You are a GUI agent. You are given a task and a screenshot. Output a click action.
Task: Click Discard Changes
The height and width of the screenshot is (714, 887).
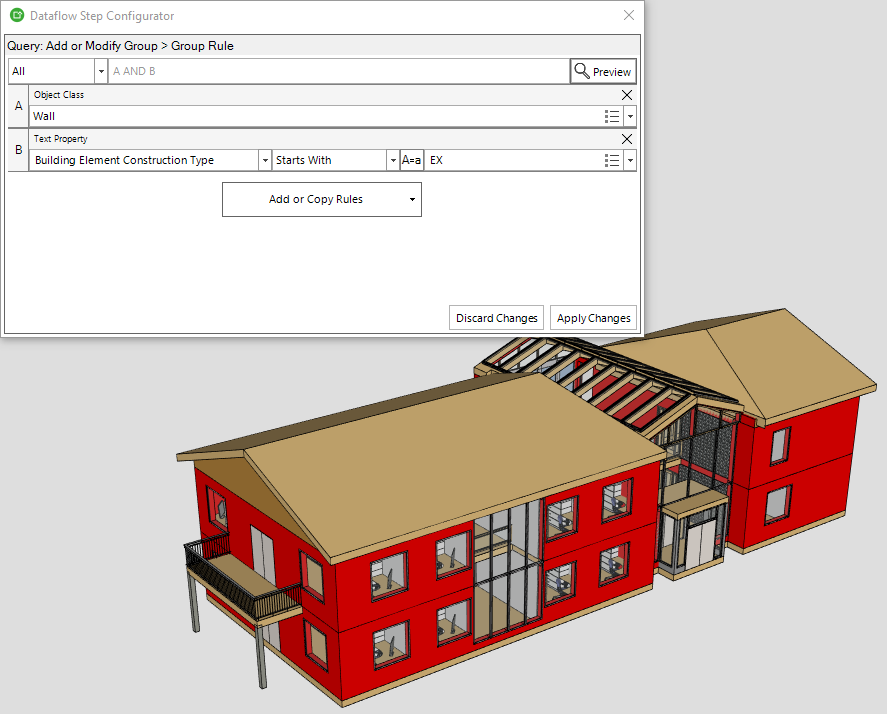pyautogui.click(x=497, y=318)
